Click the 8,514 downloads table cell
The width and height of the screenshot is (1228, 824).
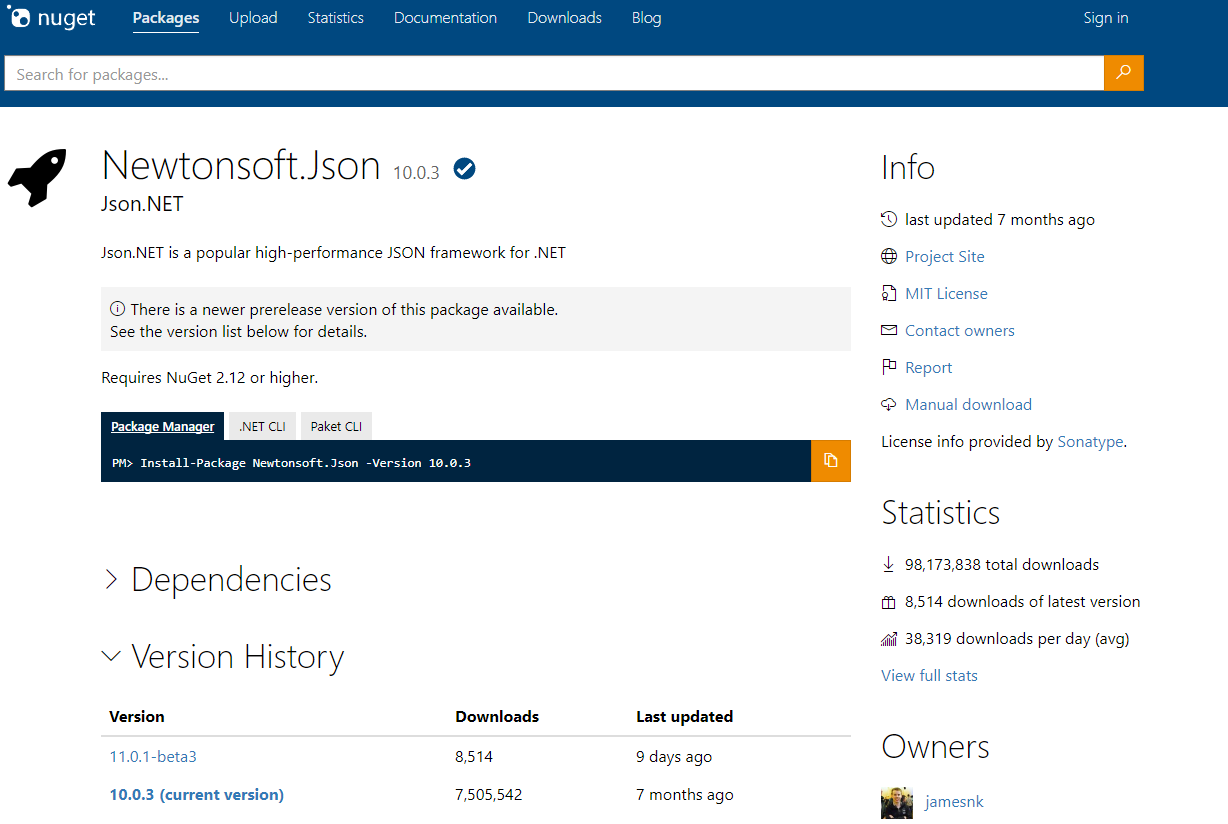pyautogui.click(x=474, y=756)
